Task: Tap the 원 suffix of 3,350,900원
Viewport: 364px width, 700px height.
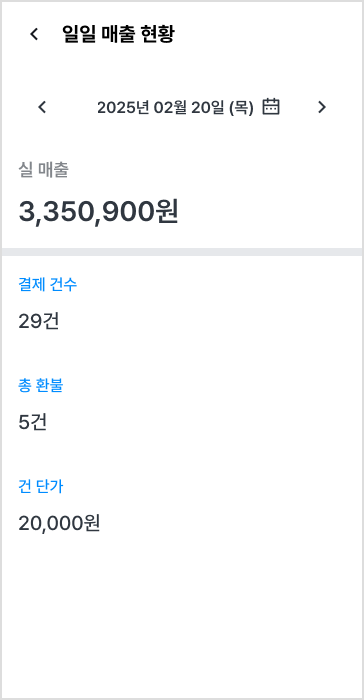Action: [166, 212]
